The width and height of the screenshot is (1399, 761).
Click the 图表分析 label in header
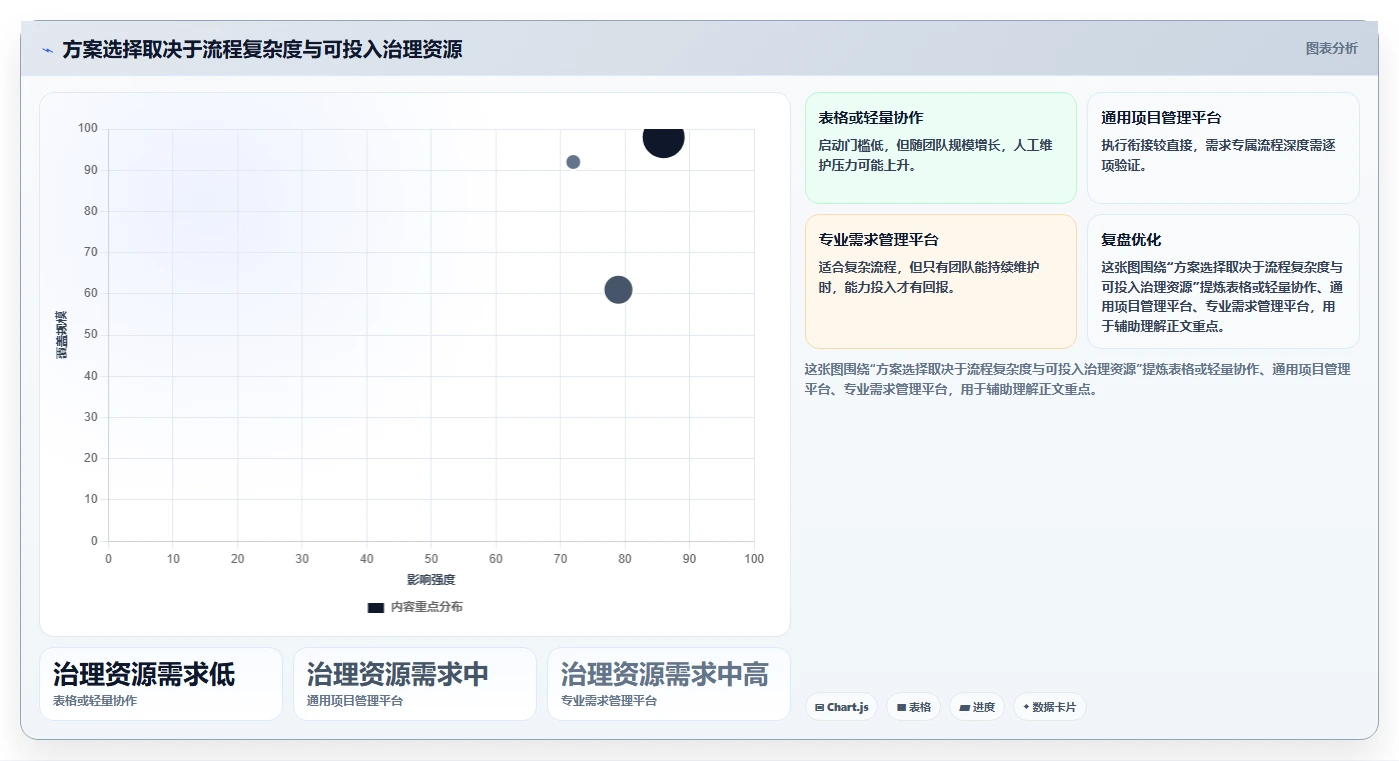(1331, 48)
